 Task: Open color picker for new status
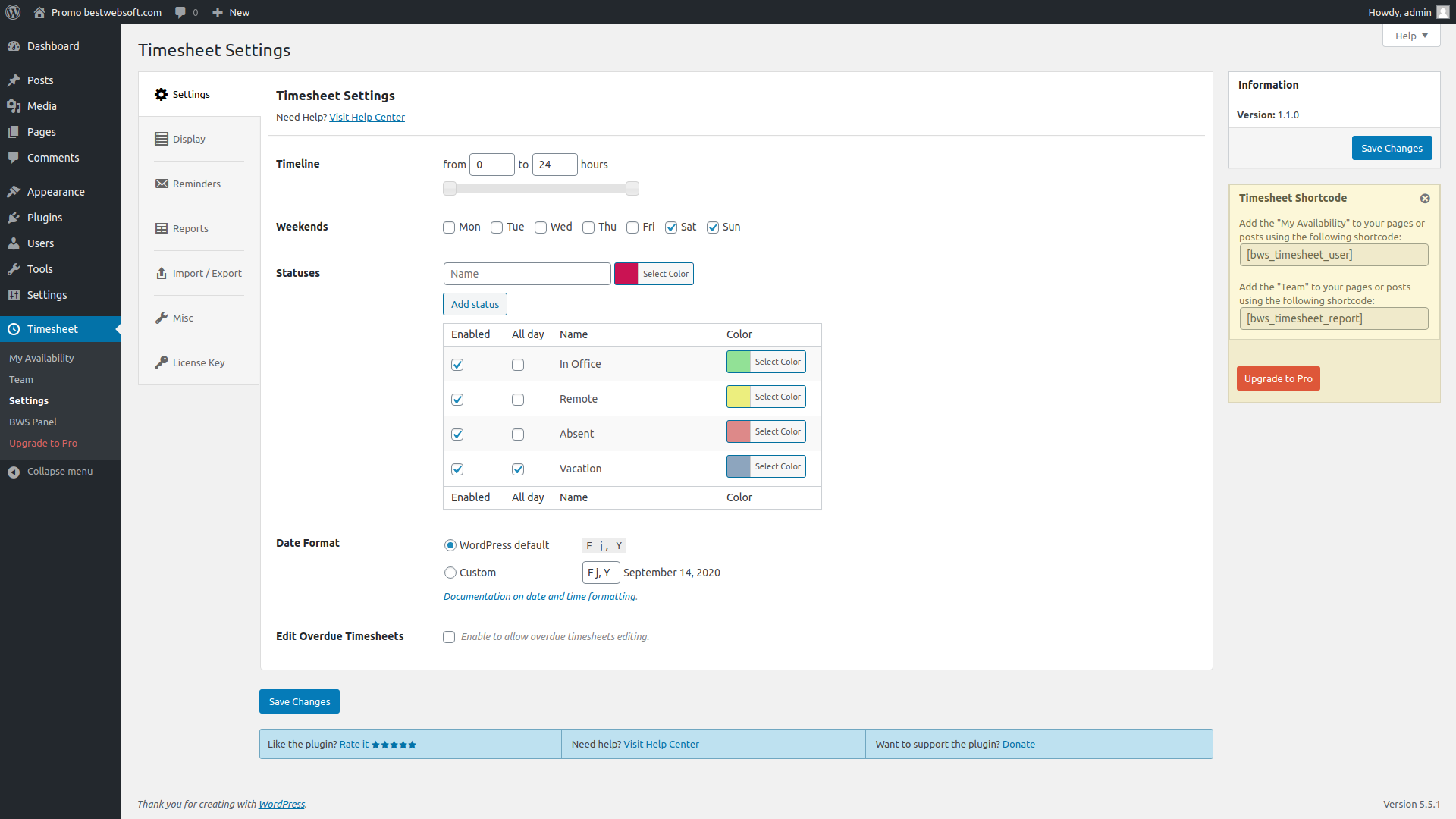pyautogui.click(x=654, y=274)
